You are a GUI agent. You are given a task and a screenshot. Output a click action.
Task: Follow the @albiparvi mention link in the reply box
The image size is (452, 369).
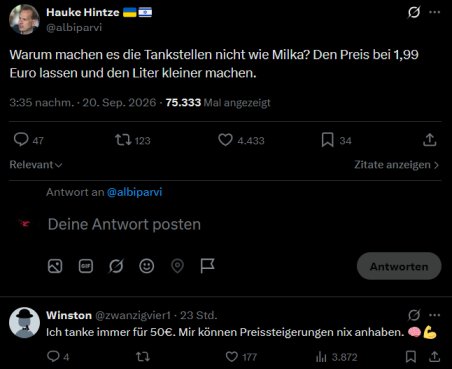[x=134, y=192]
